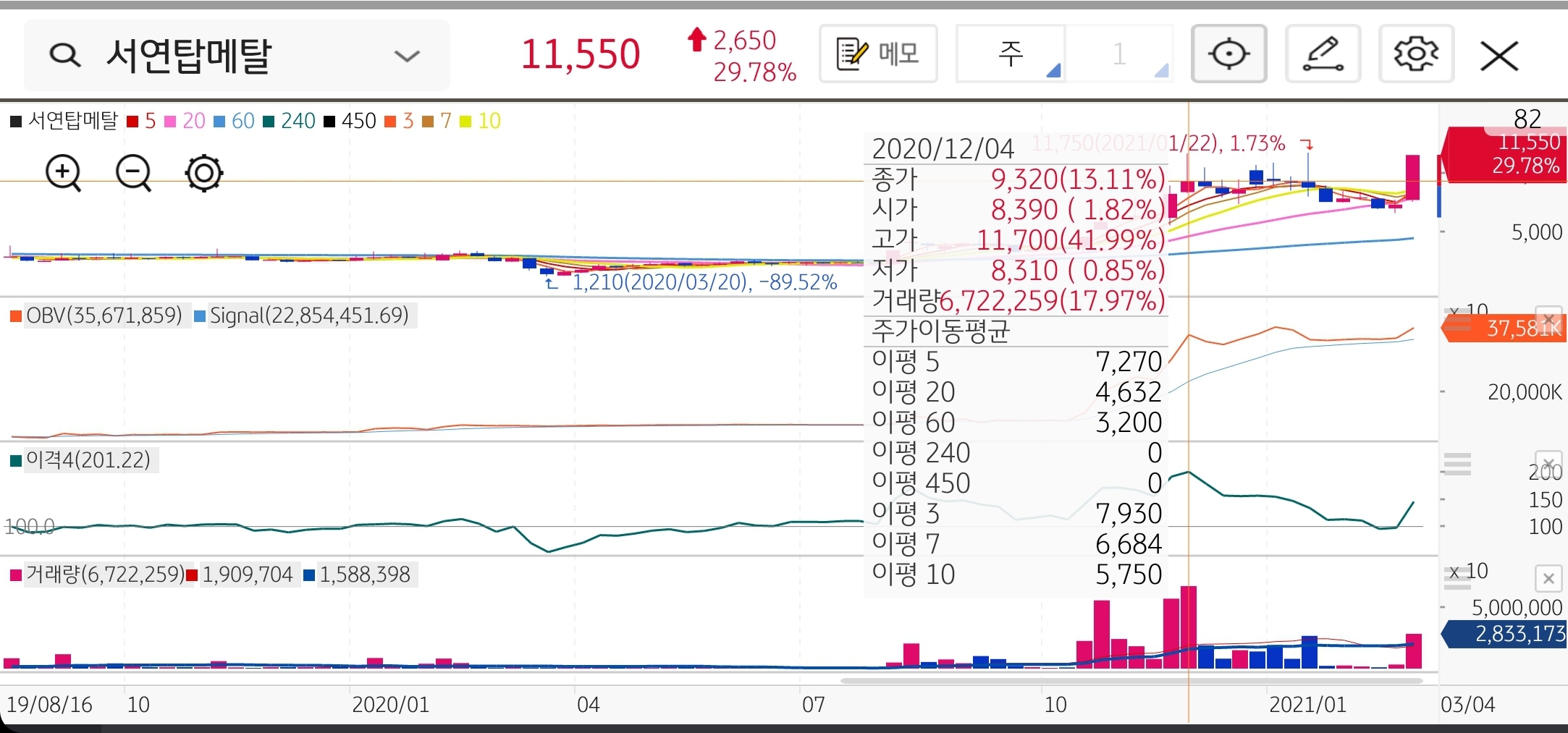This screenshot has width=1568, height=733.
Task: Zoom in the chart with plus magnifier
Action: (x=64, y=173)
